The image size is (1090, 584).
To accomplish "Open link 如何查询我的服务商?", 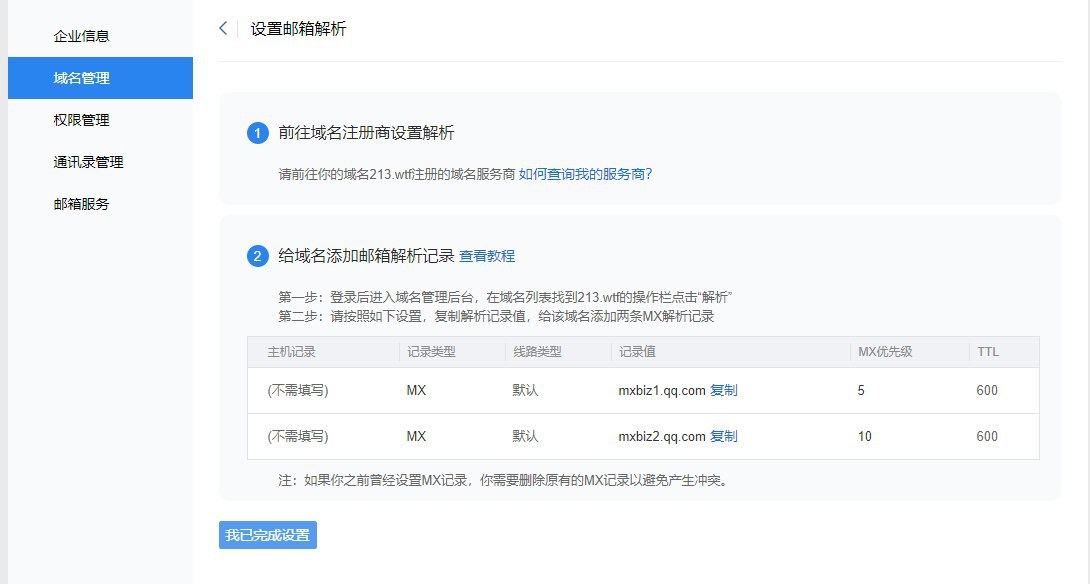I will [585, 174].
